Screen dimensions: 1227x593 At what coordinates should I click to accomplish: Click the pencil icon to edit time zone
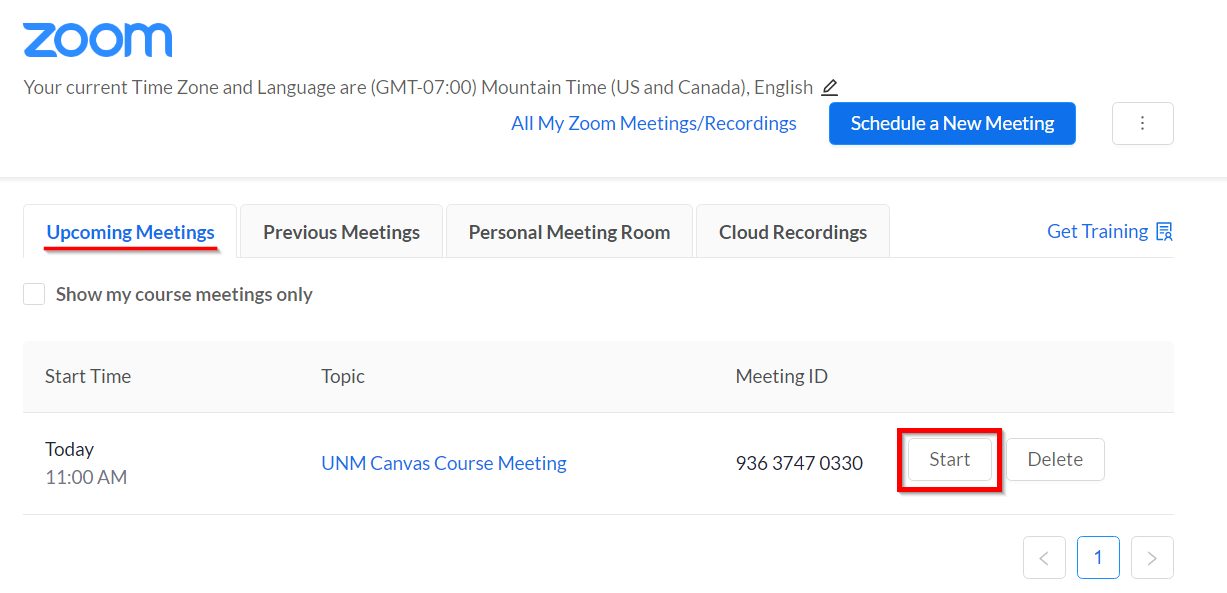(829, 88)
